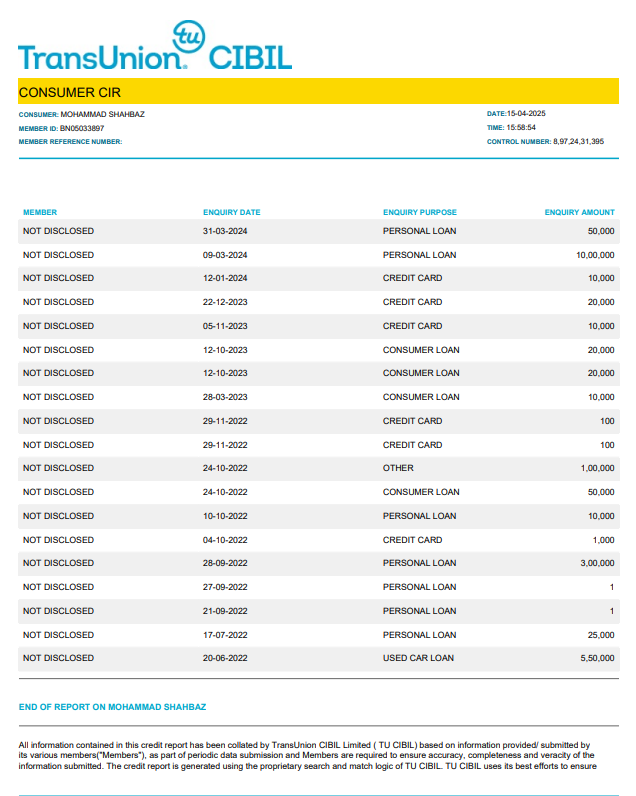Screen dimensions: 636x796
Task: Click the TU CIBIL disclaimer paragraph
Action: pyautogui.click(x=308, y=755)
